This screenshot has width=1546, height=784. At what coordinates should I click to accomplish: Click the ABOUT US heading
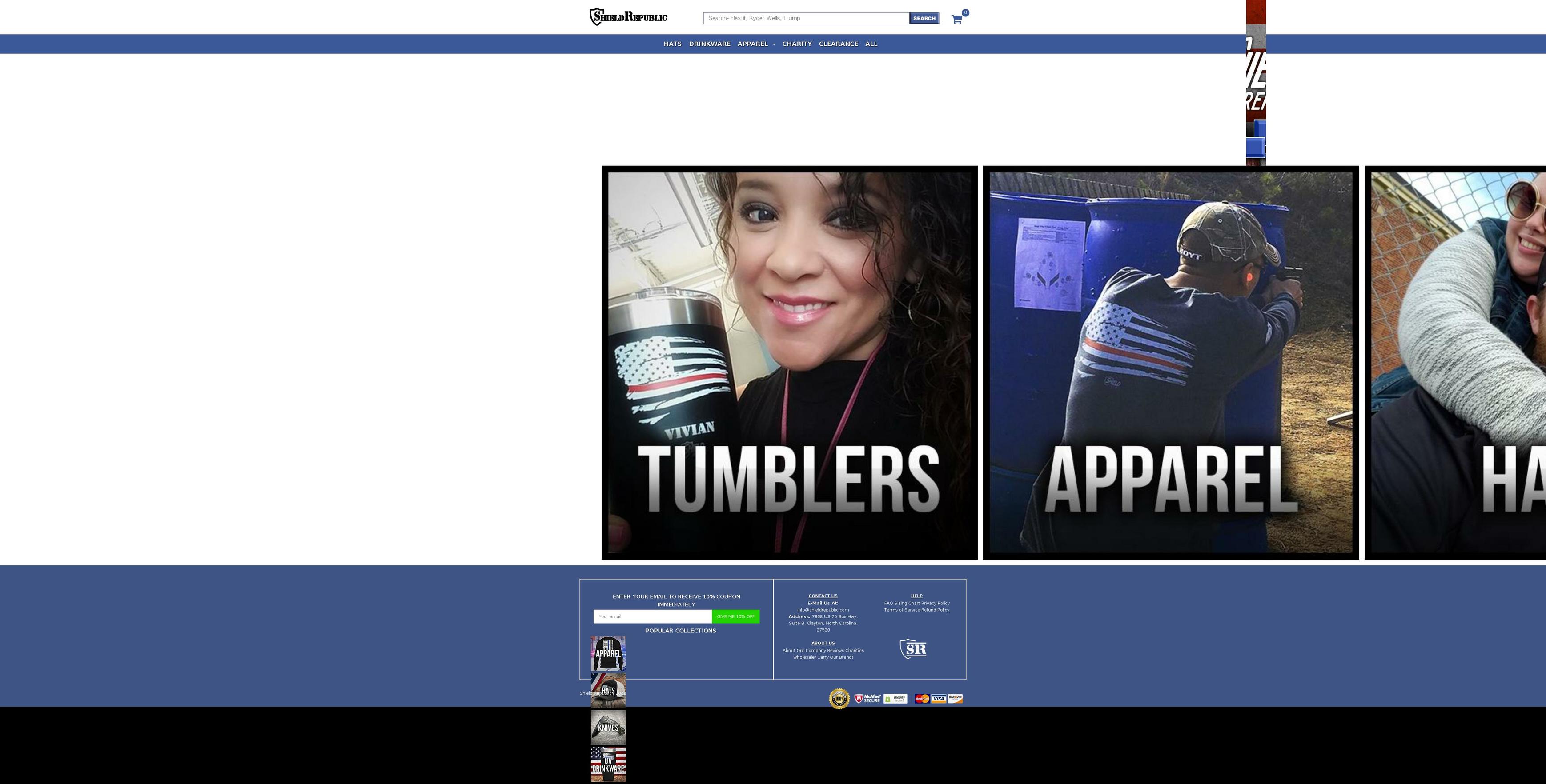click(x=823, y=644)
